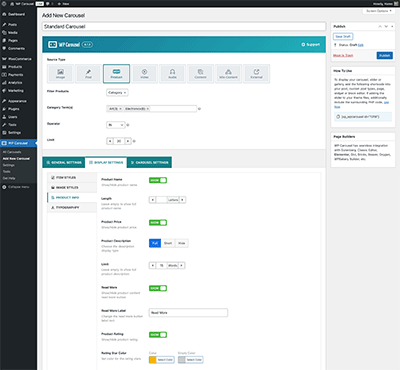Click help icon next to Category Term(s) field
The image size is (400, 370).
click(199, 109)
